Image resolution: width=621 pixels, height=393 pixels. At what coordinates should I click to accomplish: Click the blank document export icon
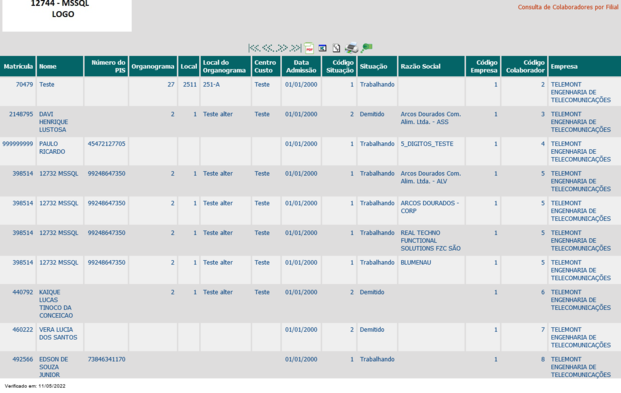tap(336, 48)
